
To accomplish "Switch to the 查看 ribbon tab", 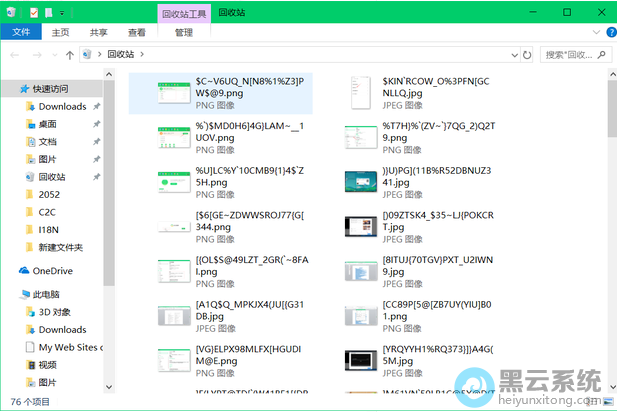I will (x=136, y=32).
